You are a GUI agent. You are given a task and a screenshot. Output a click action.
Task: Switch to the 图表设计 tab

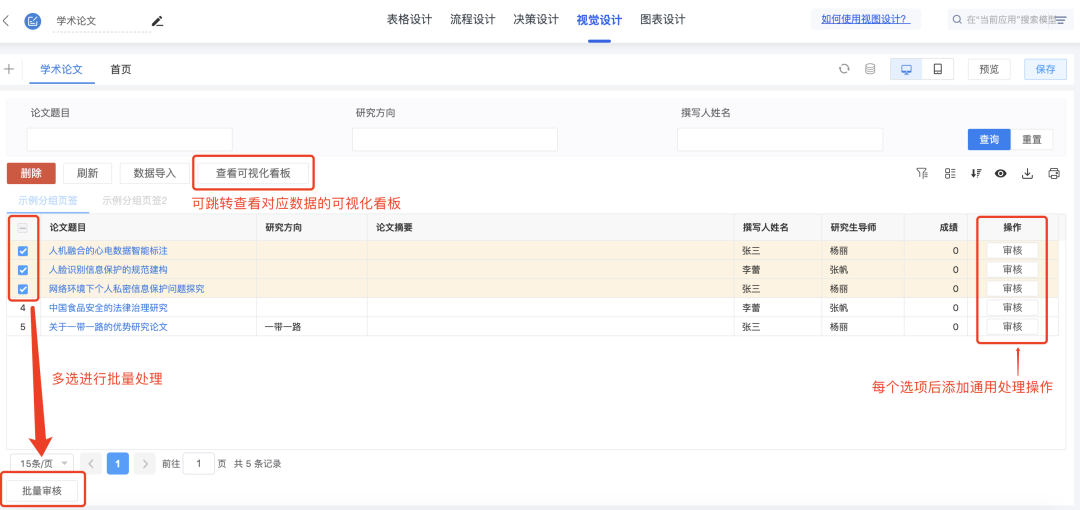click(x=662, y=20)
